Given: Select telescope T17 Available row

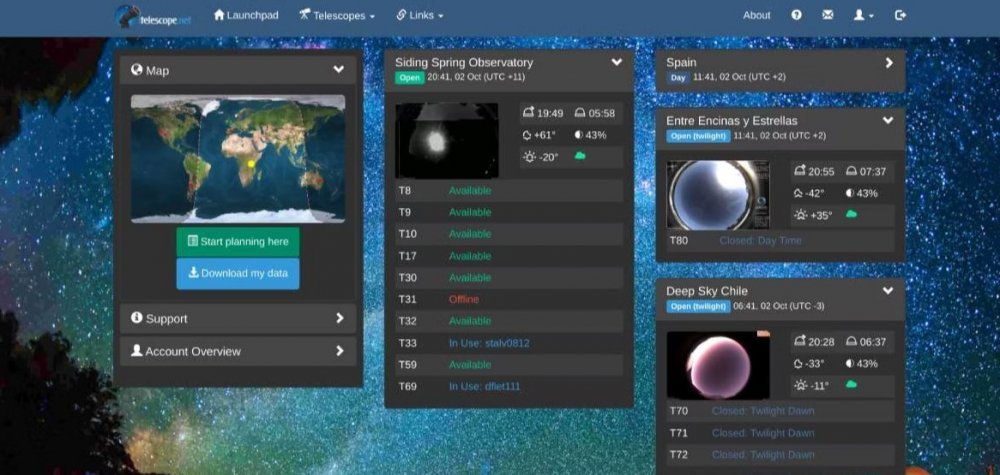Looking at the screenshot, I should click(510, 256).
